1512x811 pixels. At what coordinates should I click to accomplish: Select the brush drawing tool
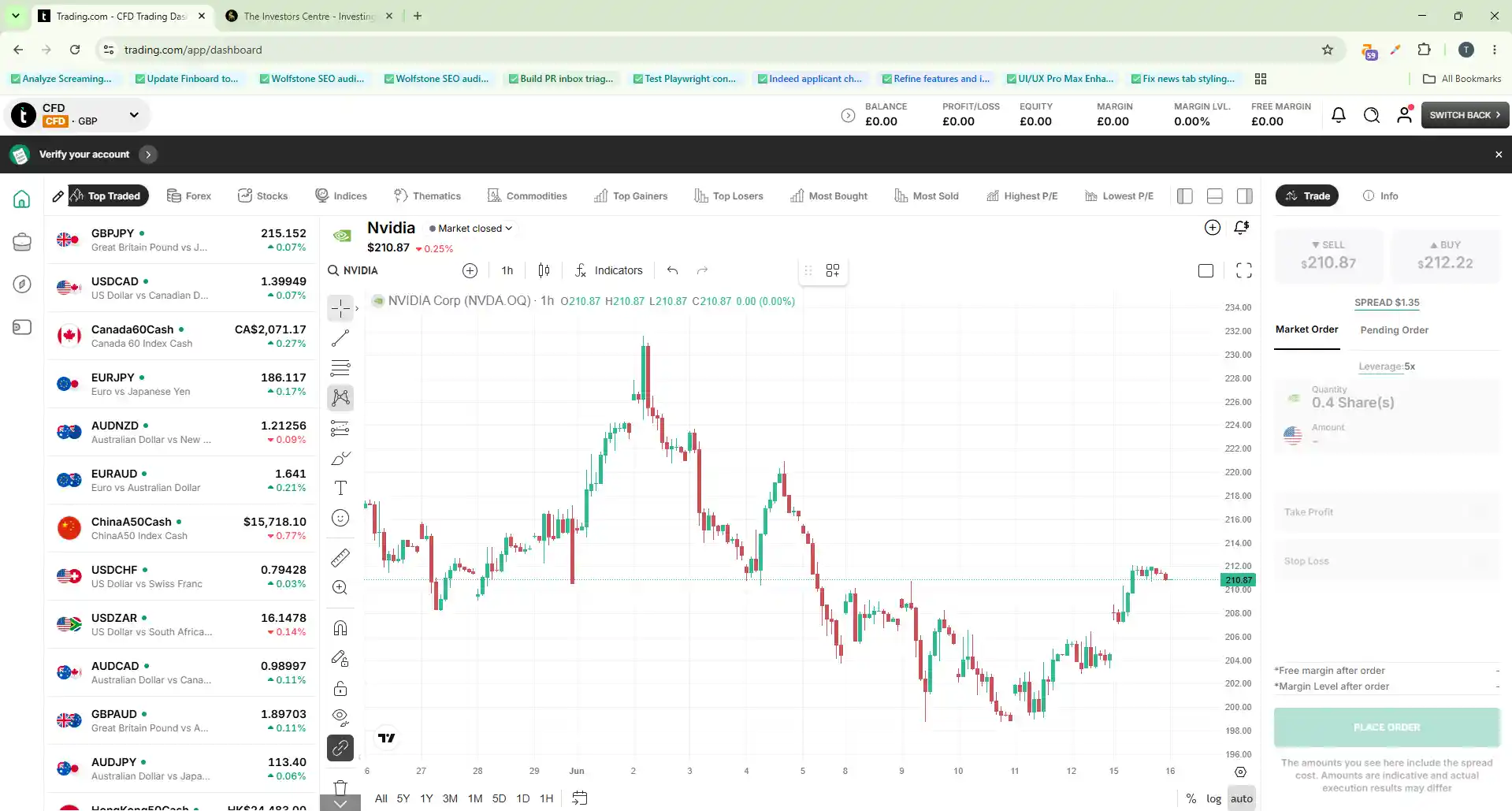pos(340,458)
